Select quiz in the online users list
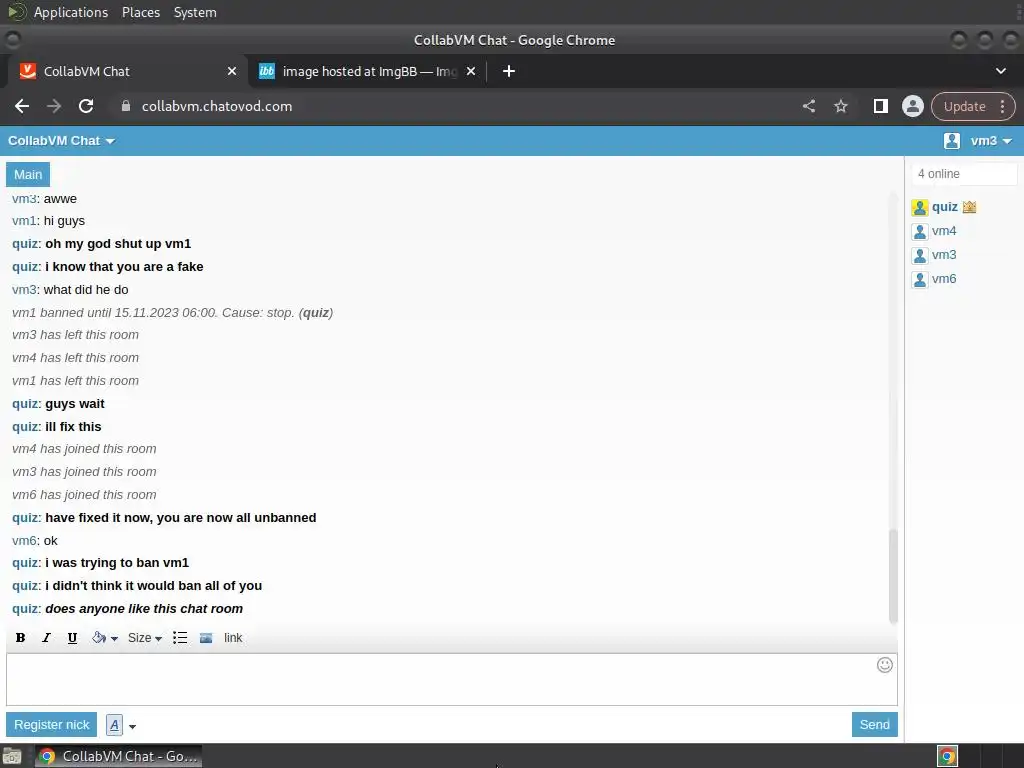The height and width of the screenshot is (768, 1024). pos(944,207)
